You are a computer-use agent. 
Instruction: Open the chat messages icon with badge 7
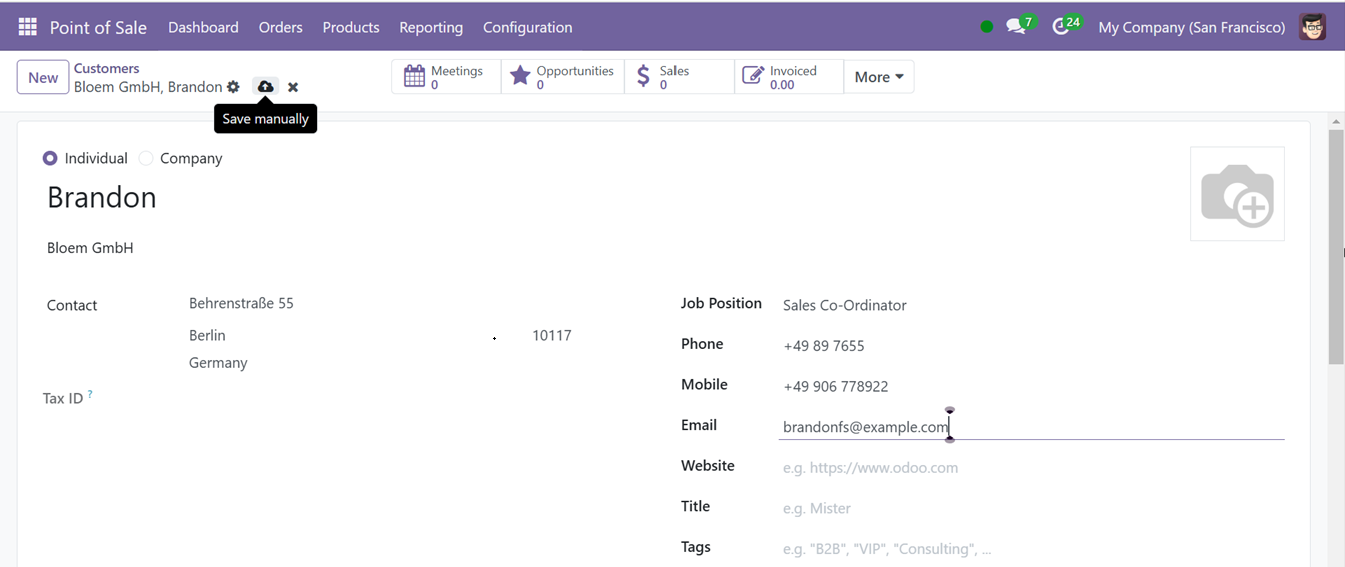pyautogui.click(x=1016, y=27)
